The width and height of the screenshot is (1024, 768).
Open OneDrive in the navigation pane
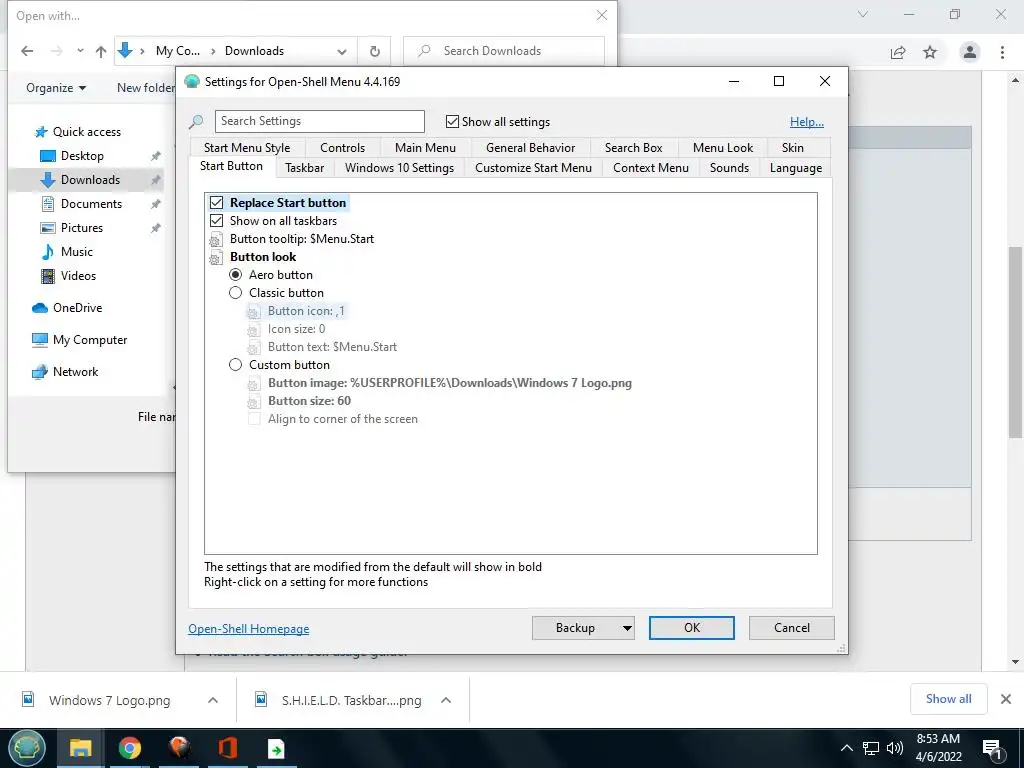67,308
